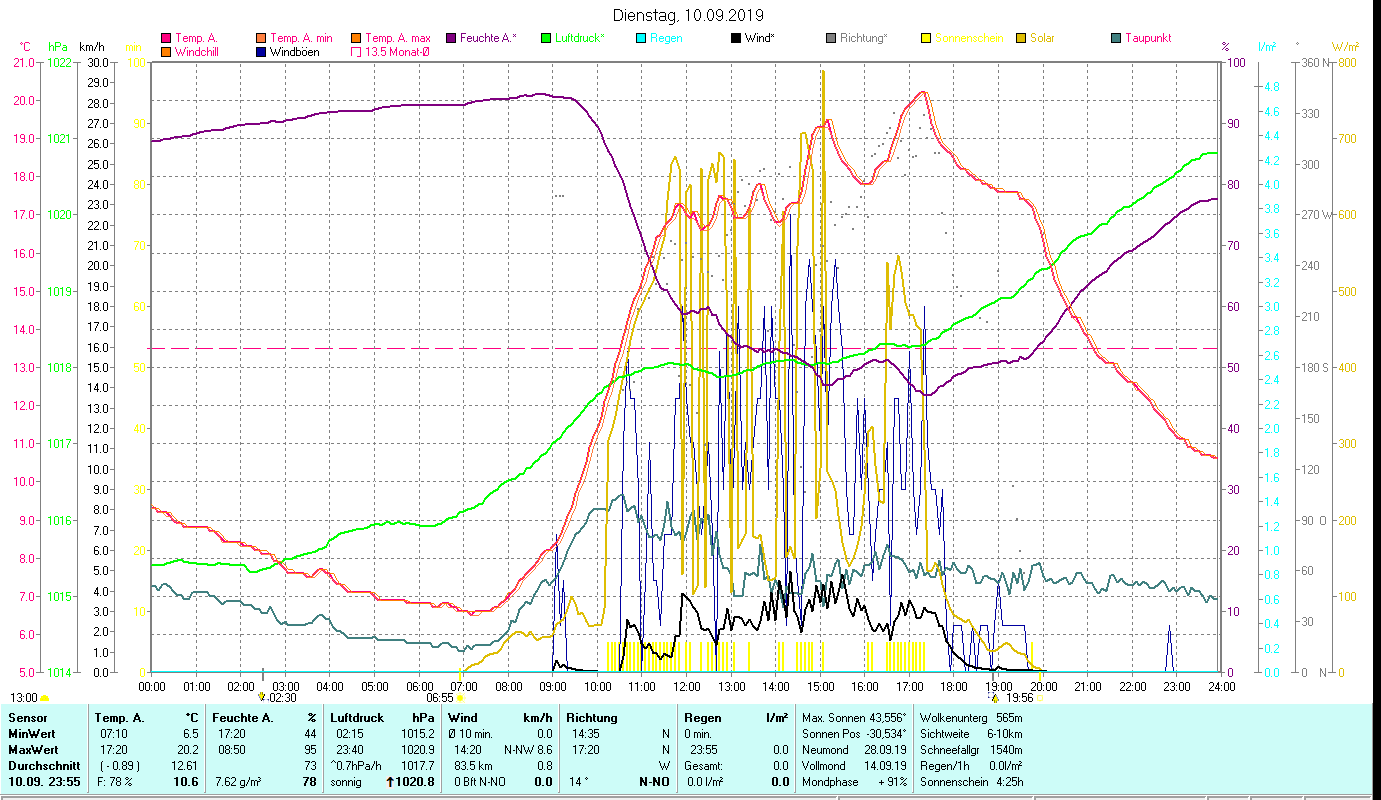Image resolution: width=1381 pixels, height=800 pixels.
Task: Click the 'Windböen' legend label
Action: [295, 52]
